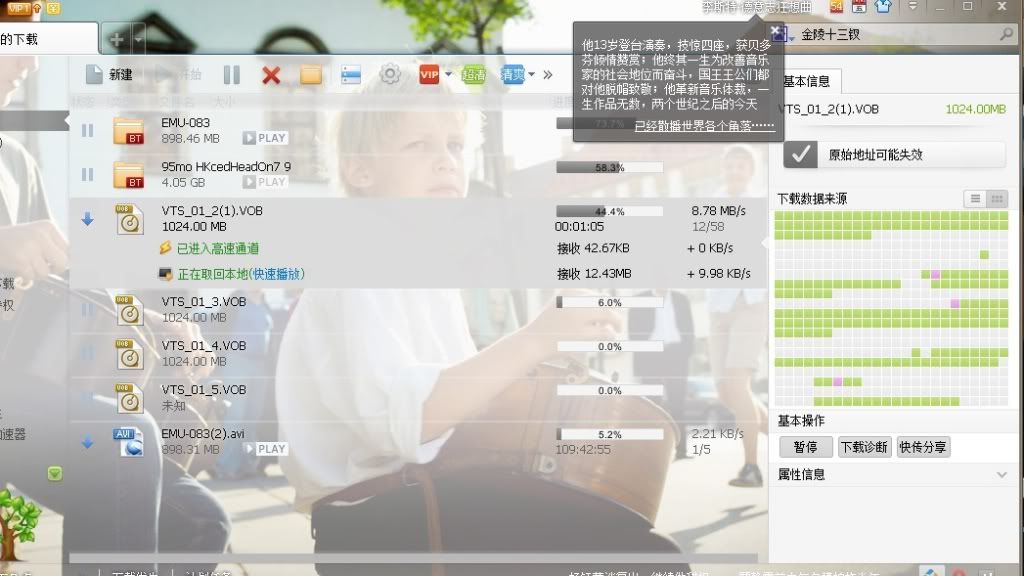Screen dimensions: 1024x576
Task: Expand toolbar overflow with the double chevron
Action: coord(548,74)
